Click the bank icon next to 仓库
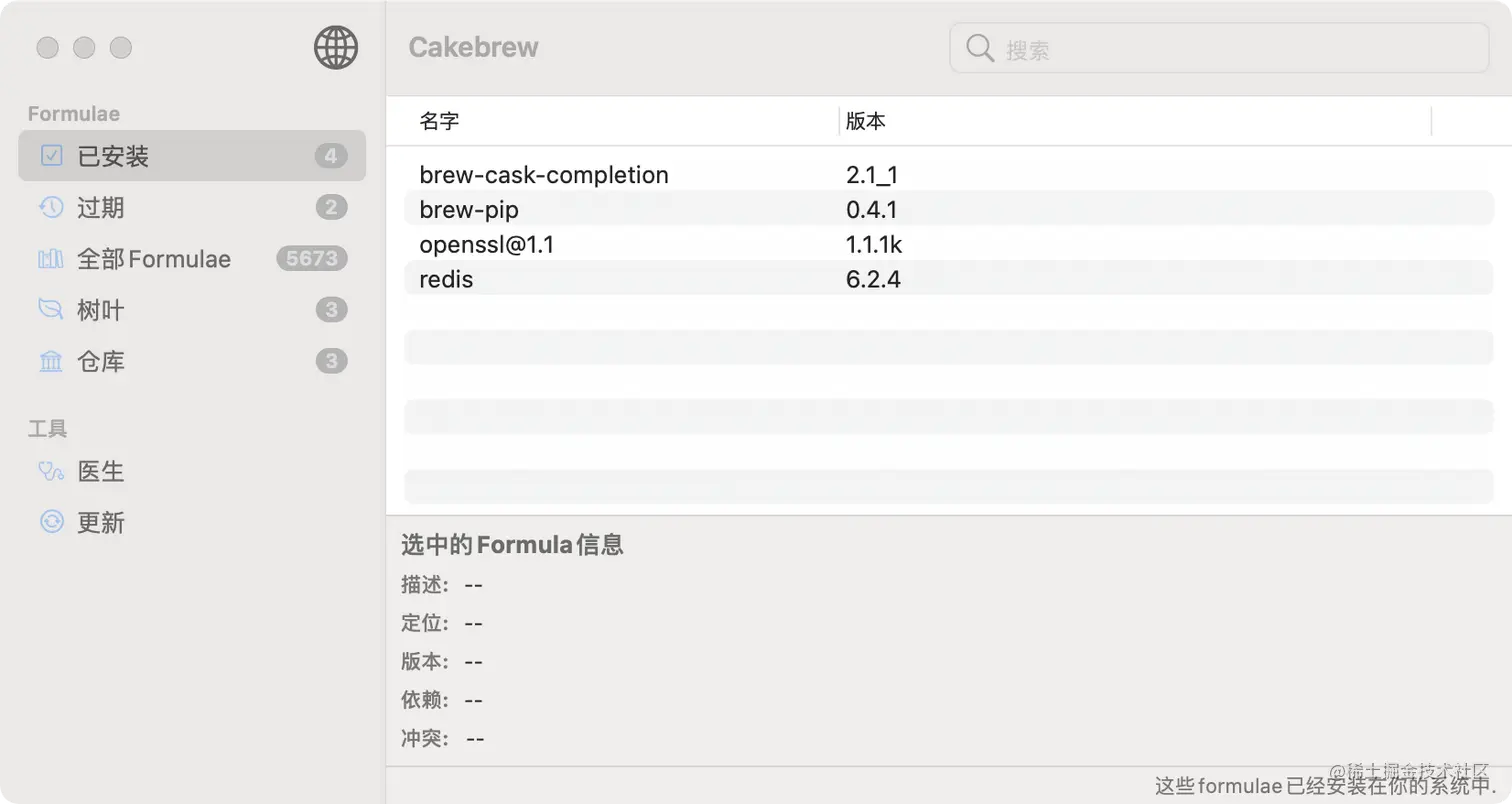1512x804 pixels. pyautogui.click(x=51, y=361)
